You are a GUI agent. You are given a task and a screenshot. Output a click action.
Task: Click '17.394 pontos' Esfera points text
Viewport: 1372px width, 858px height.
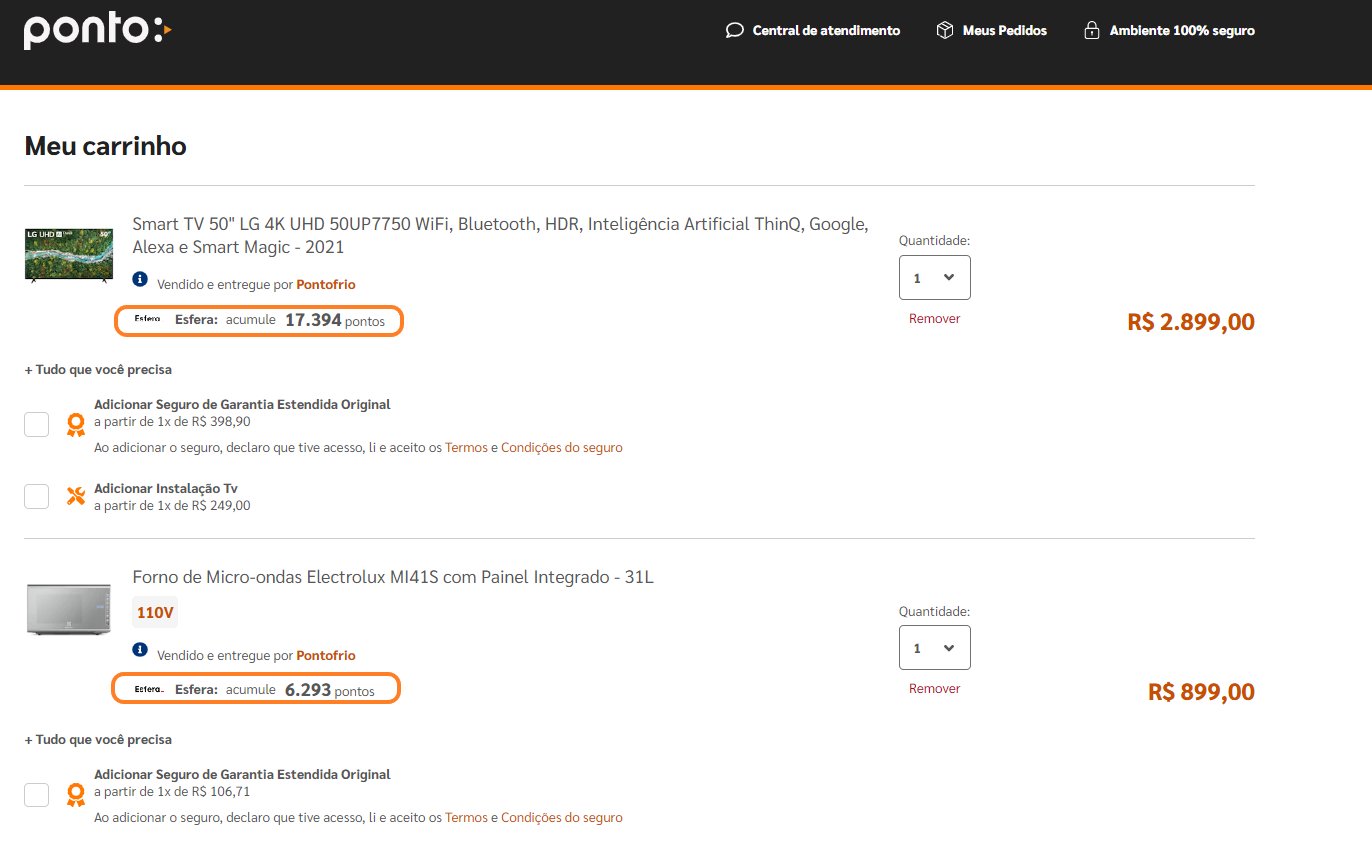(335, 321)
